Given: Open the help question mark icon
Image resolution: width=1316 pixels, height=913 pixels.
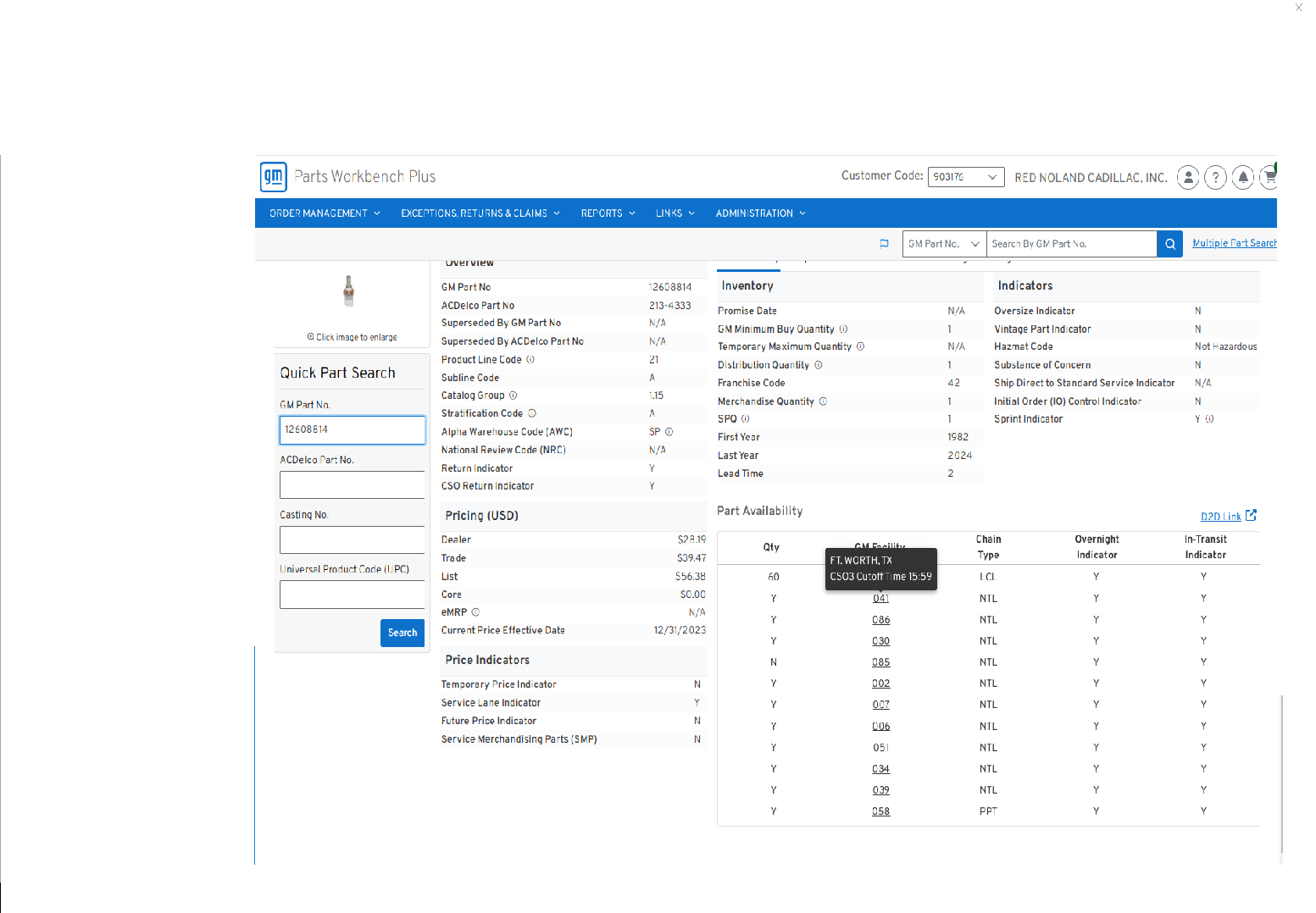Looking at the screenshot, I should (1215, 177).
